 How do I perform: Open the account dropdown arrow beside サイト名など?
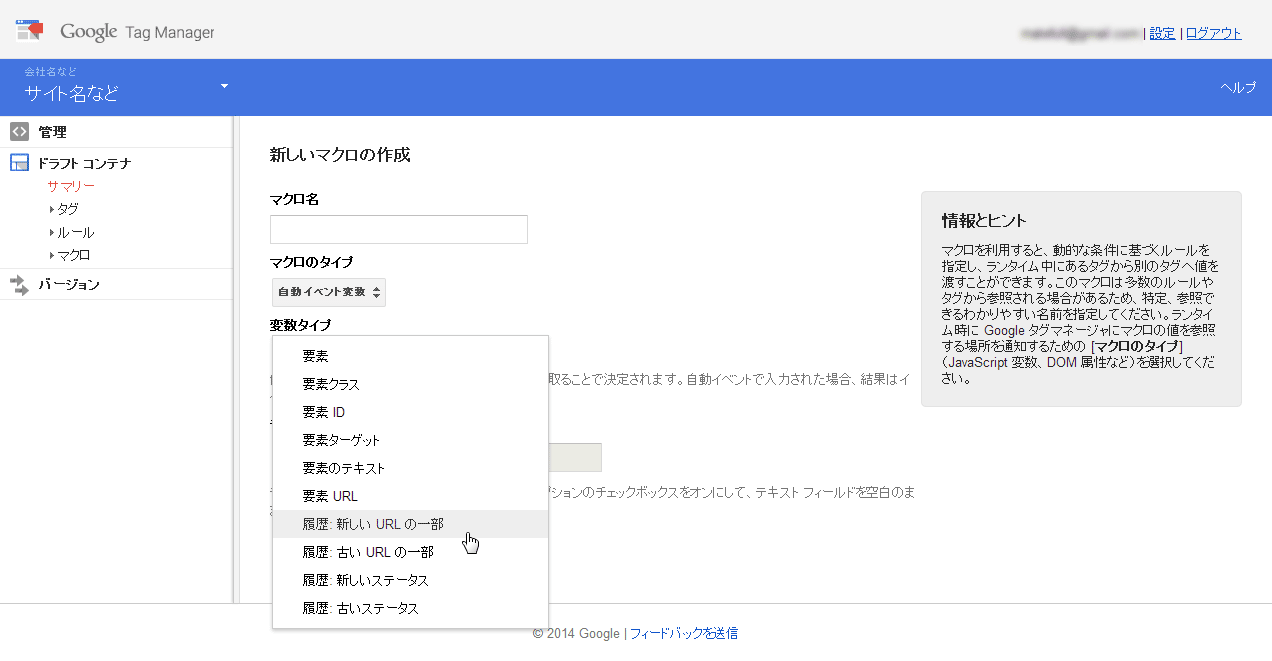pyautogui.click(x=224, y=86)
